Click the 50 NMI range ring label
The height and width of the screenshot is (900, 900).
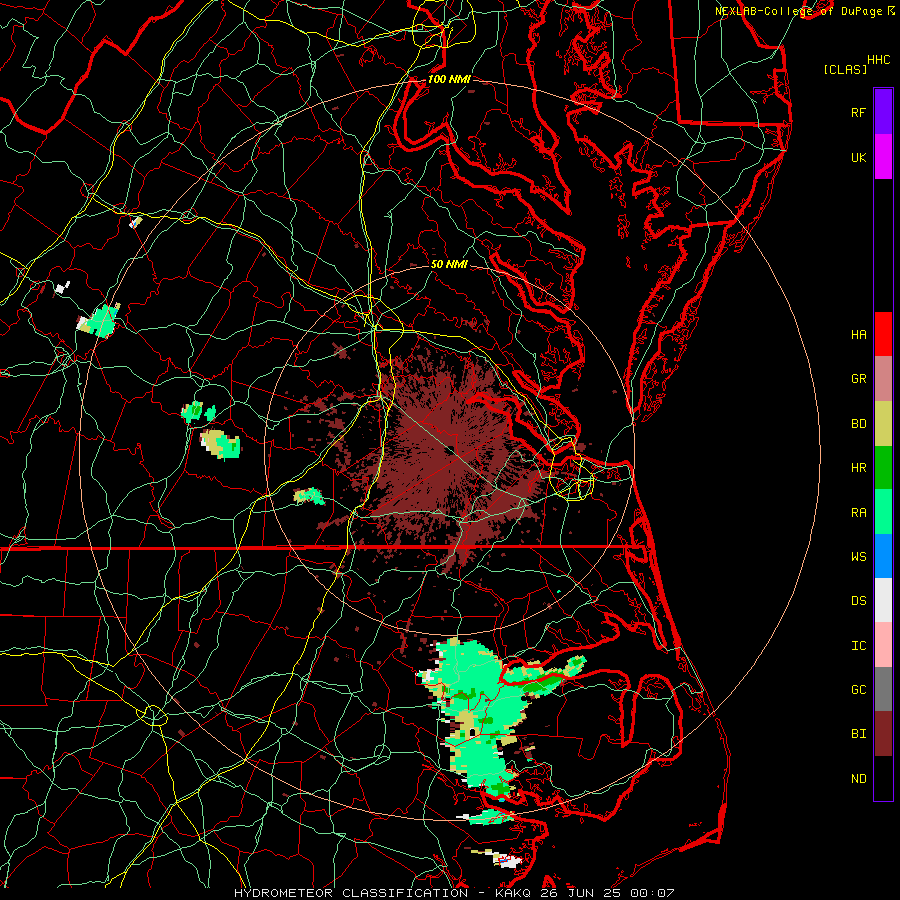[449, 264]
